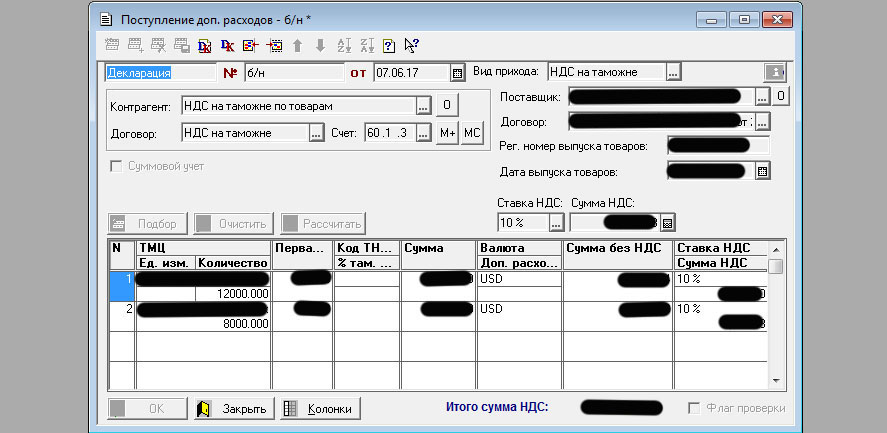Viewport: 887px width, 433px height.
Task: Open Ставка НДС rate selector
Action: point(557,222)
